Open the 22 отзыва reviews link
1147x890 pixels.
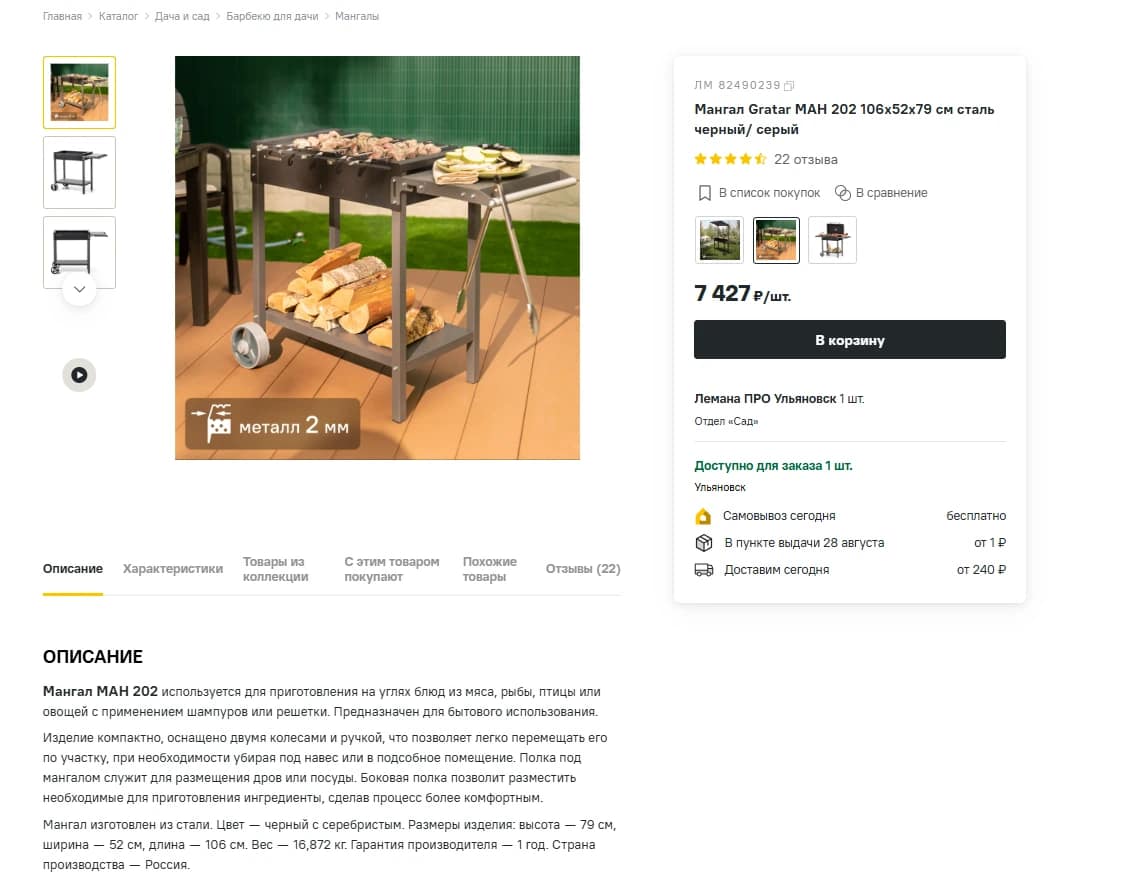pos(806,159)
